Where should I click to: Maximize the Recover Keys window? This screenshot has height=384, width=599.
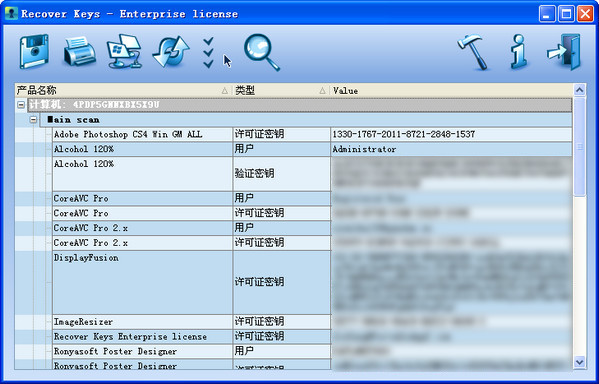(x=566, y=14)
